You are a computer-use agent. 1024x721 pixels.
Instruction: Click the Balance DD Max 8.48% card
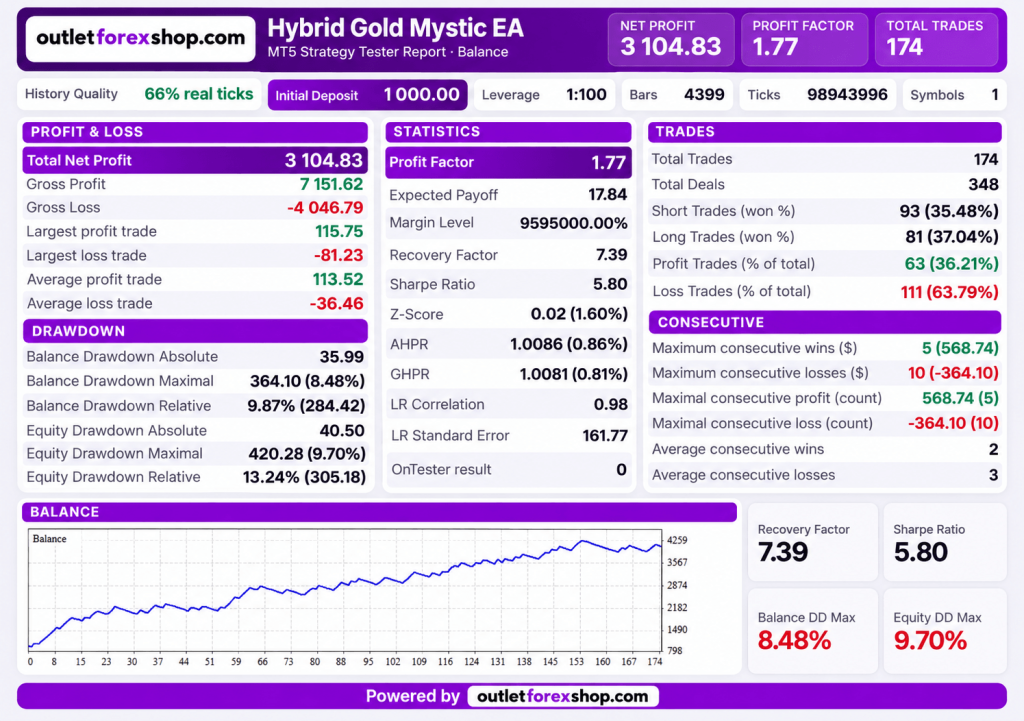(812, 631)
